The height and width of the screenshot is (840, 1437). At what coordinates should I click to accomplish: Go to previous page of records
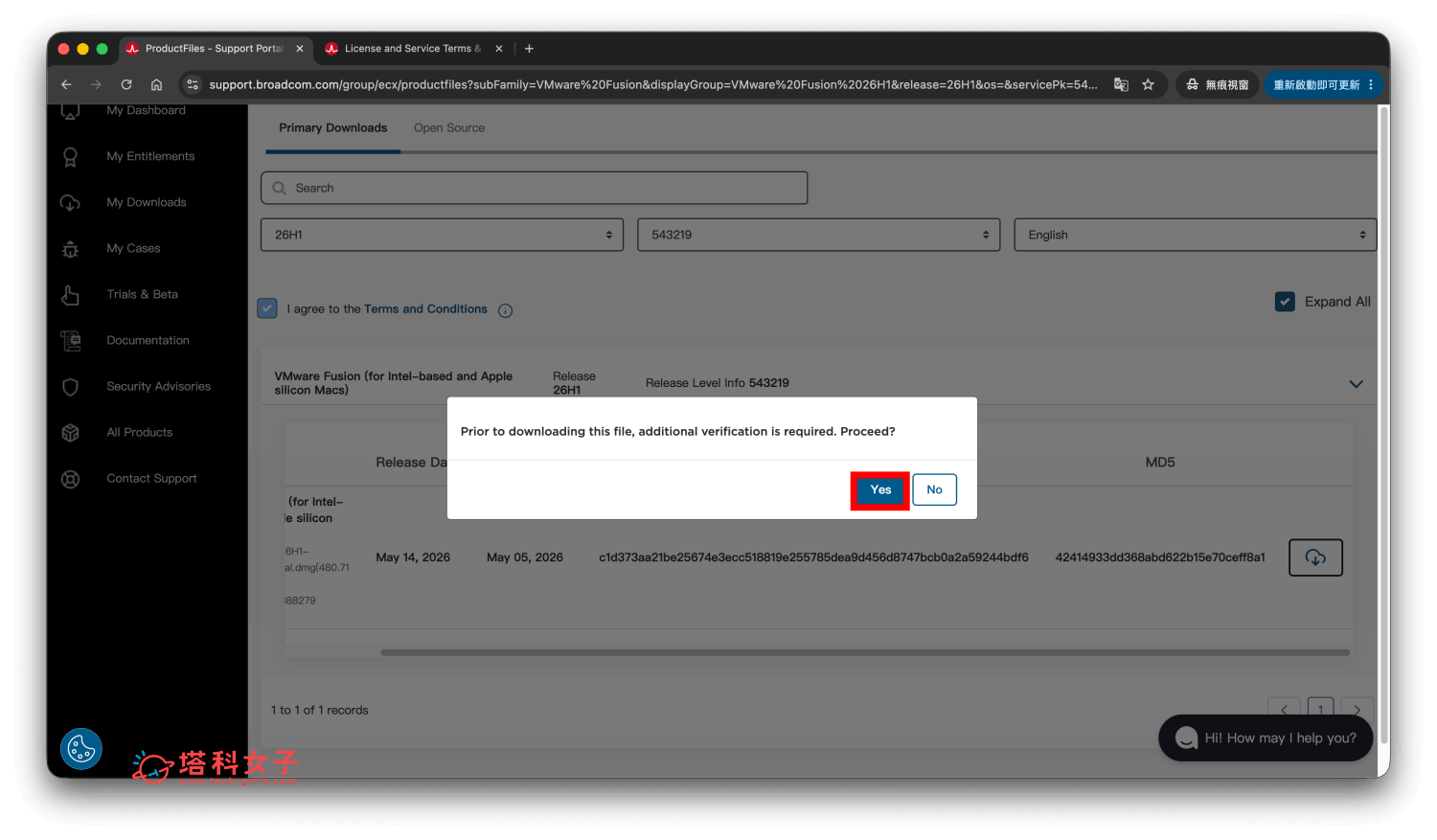coord(1284,710)
